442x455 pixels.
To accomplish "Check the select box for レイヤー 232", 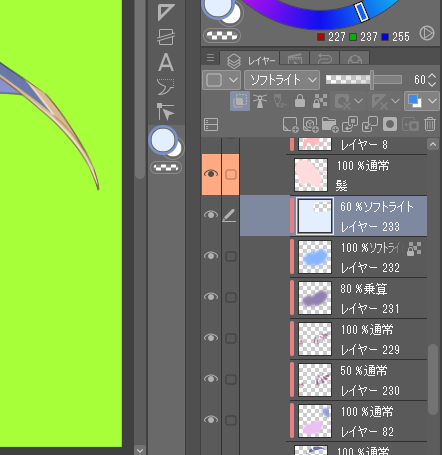I will [231, 256].
